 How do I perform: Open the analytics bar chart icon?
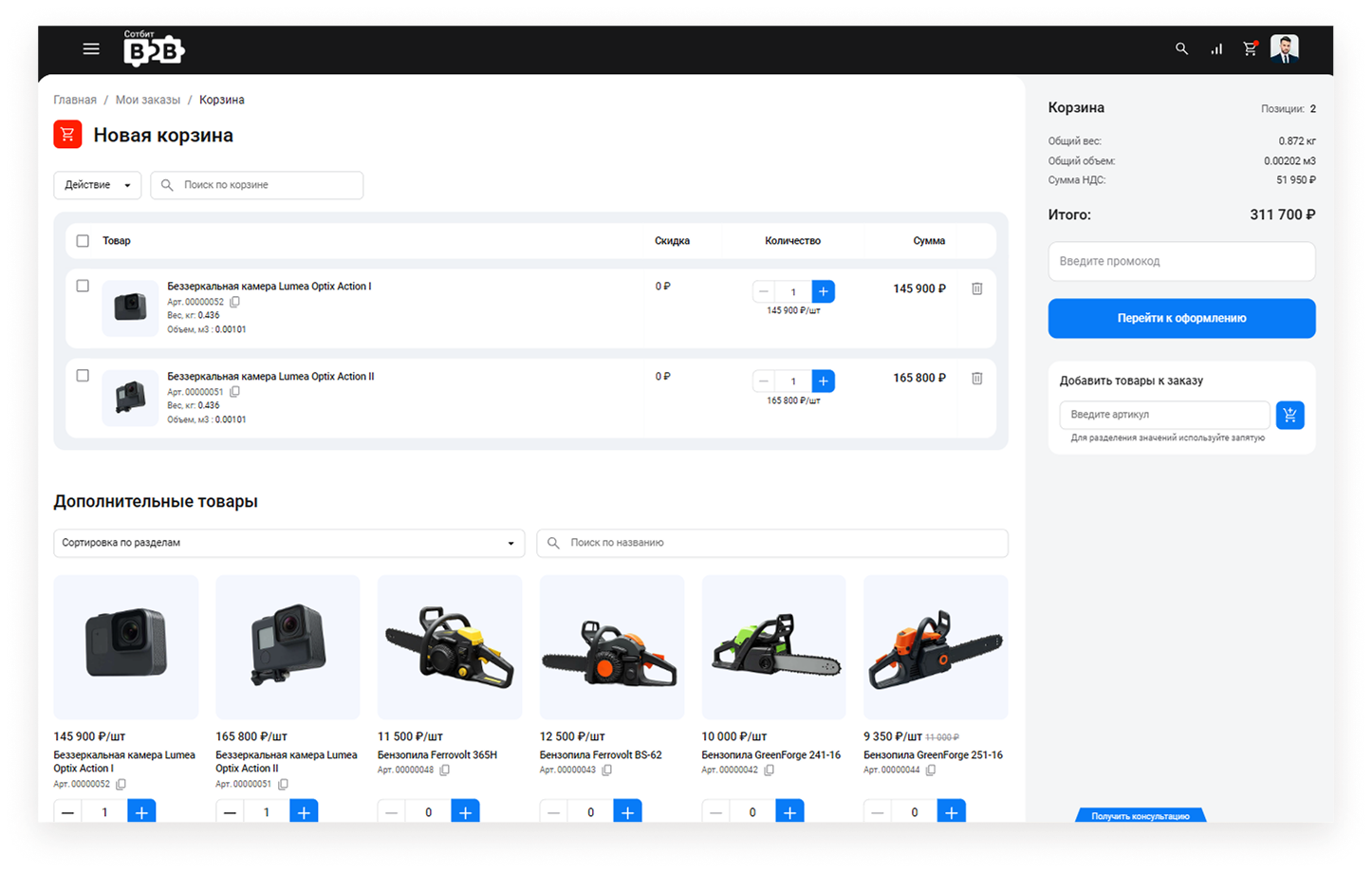1216,49
